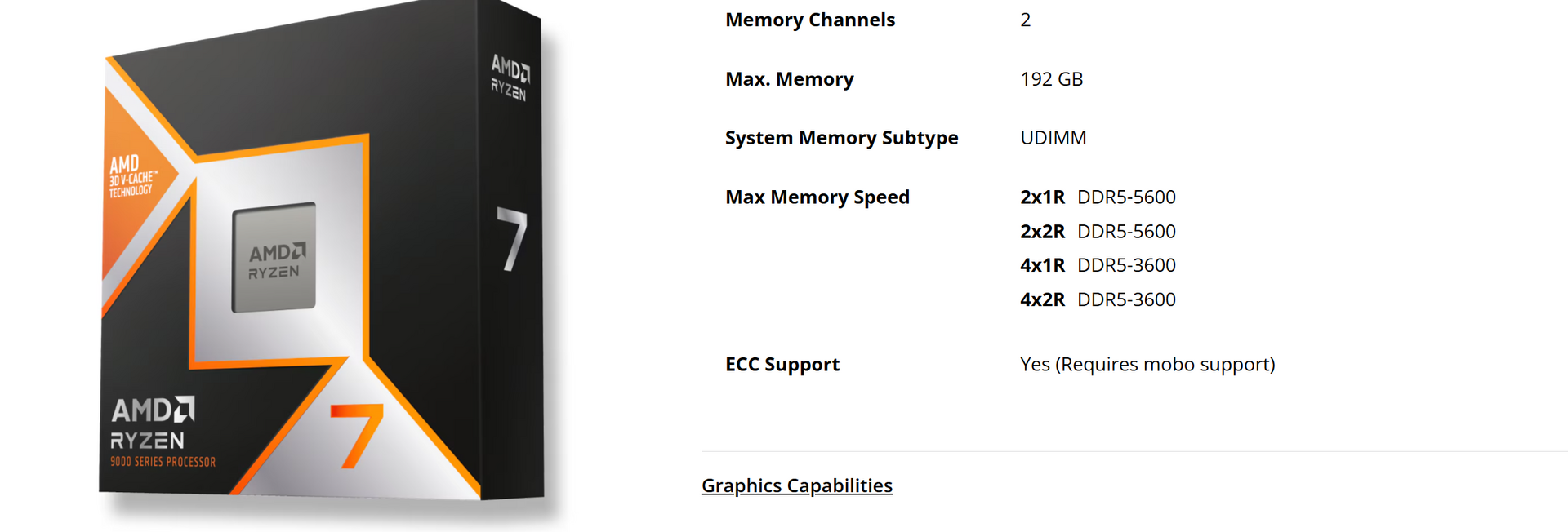Click the 2x2R DDR5-5600 entry

click(1098, 232)
